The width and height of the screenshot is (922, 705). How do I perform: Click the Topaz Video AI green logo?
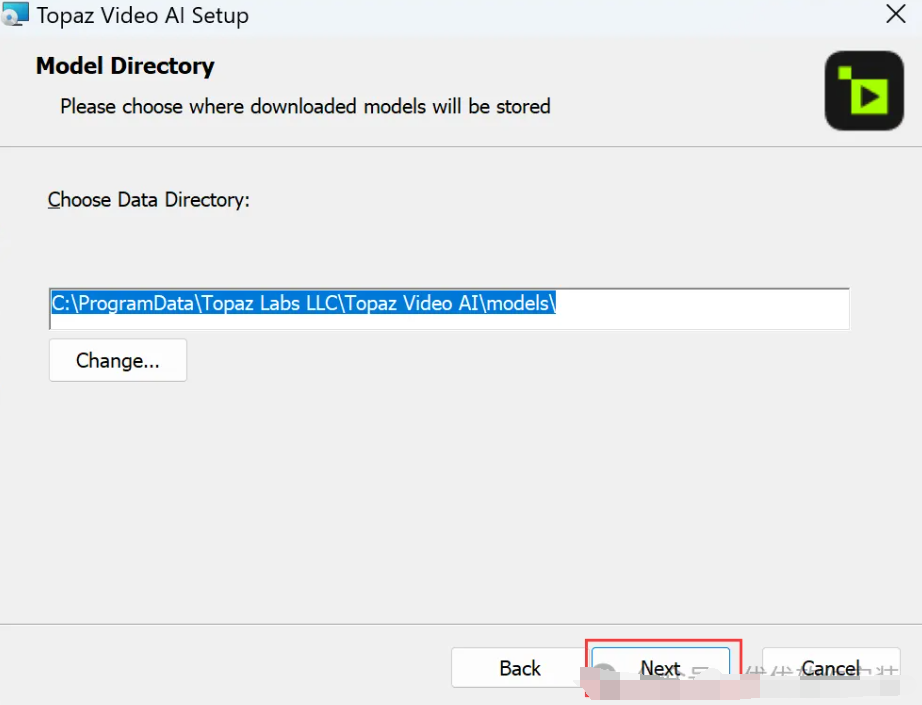tap(864, 91)
